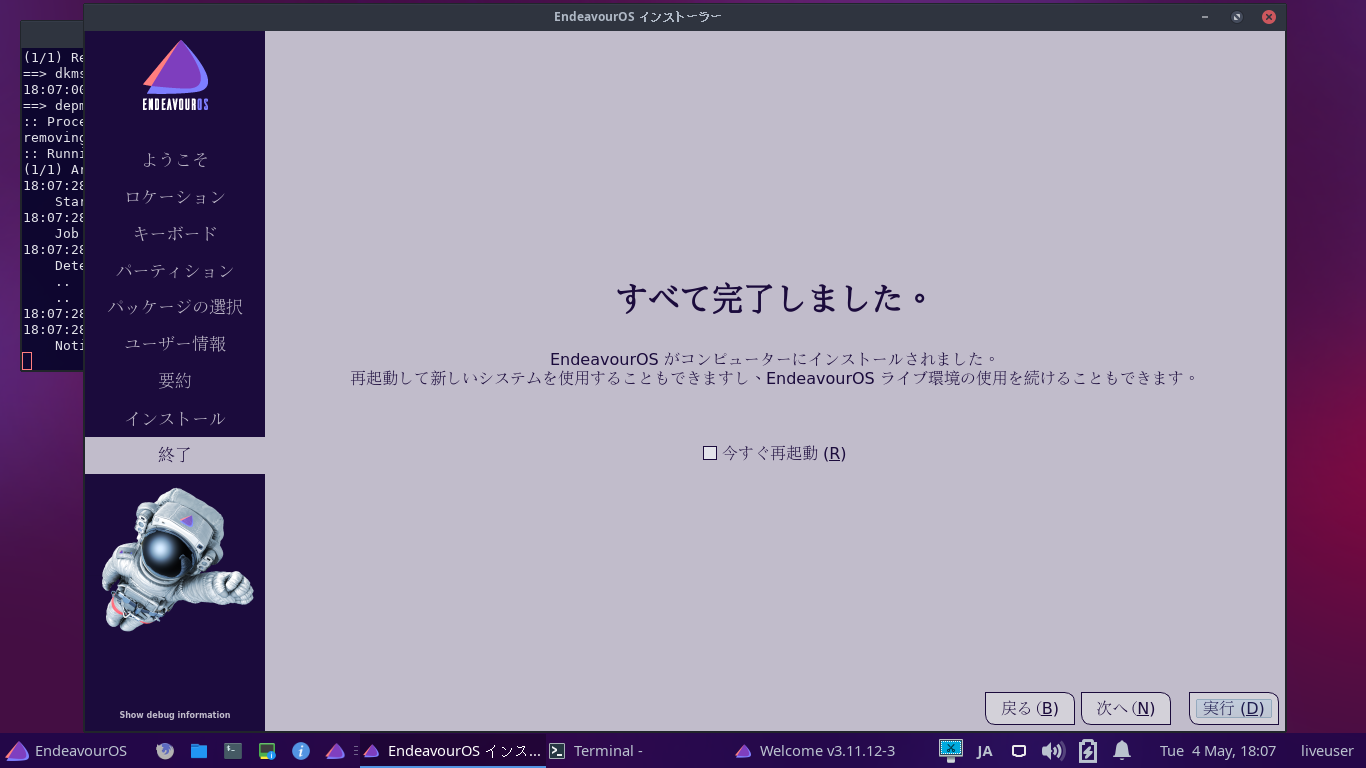Launch Firefox from the panel

(x=165, y=751)
